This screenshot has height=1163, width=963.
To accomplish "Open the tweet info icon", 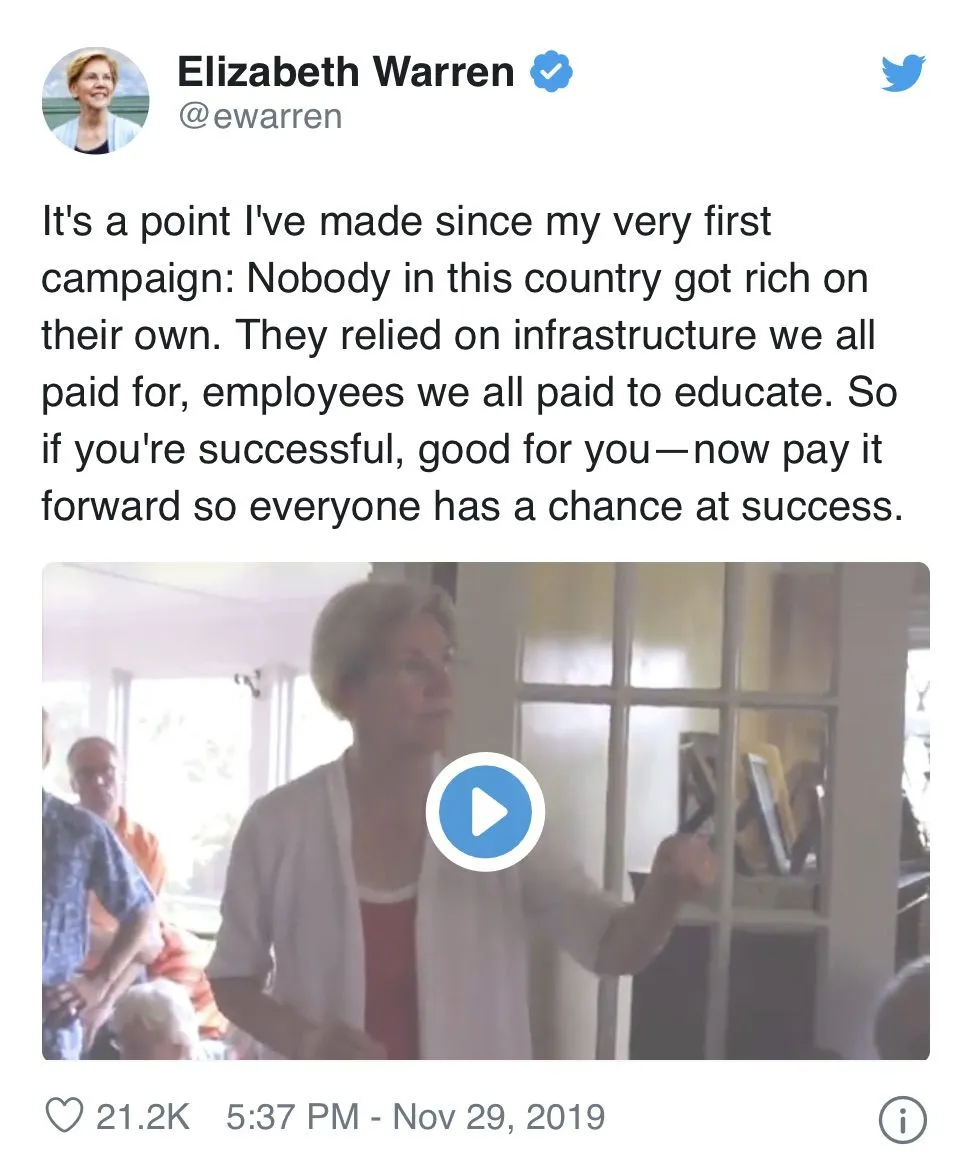I will (x=902, y=1120).
